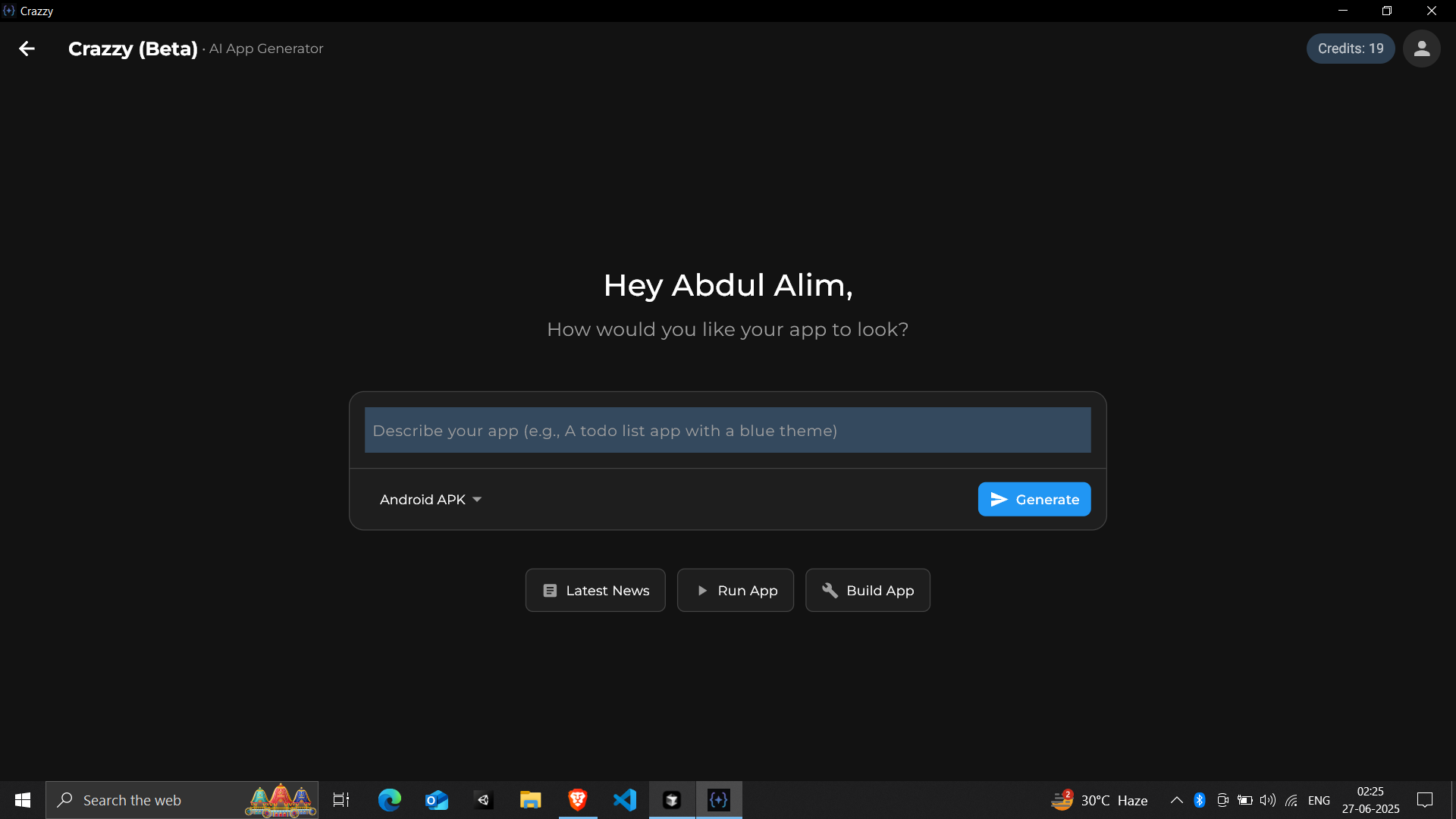Toggle Bluetooth in the system tray
The width and height of the screenshot is (1456, 819).
pyautogui.click(x=1200, y=799)
